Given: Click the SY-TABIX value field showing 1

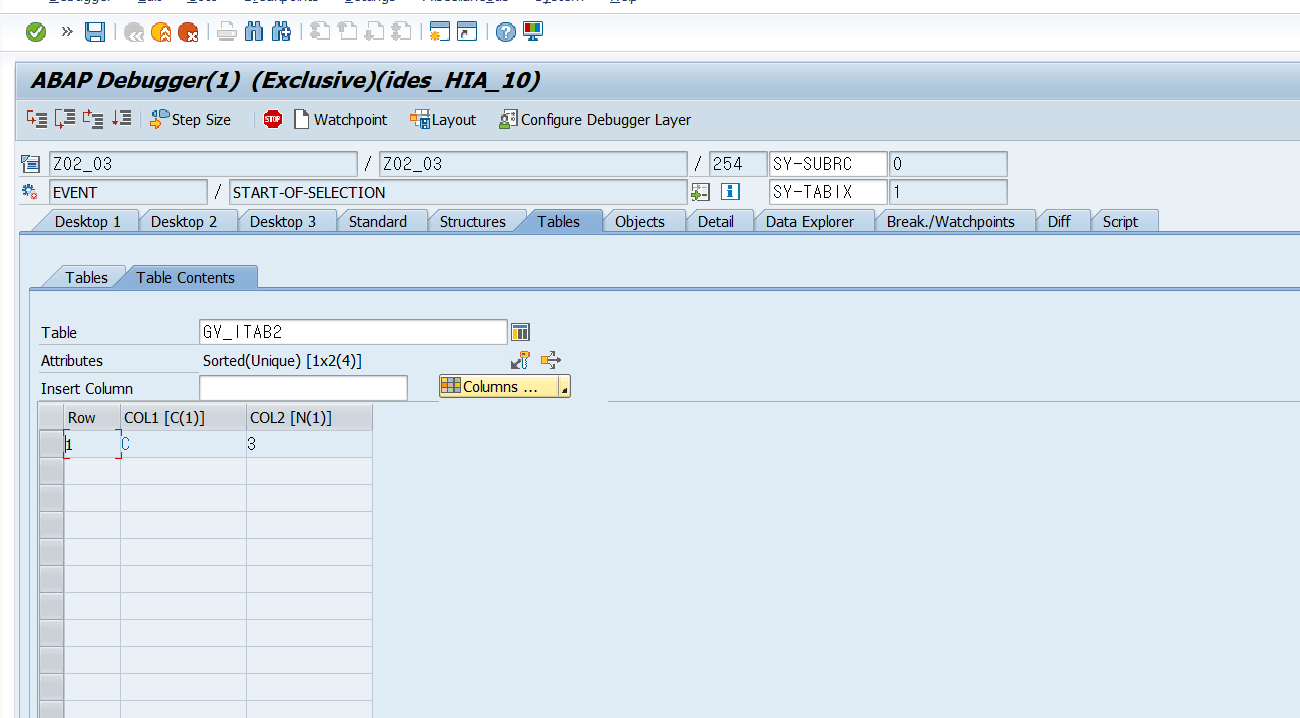Looking at the screenshot, I should 948,192.
